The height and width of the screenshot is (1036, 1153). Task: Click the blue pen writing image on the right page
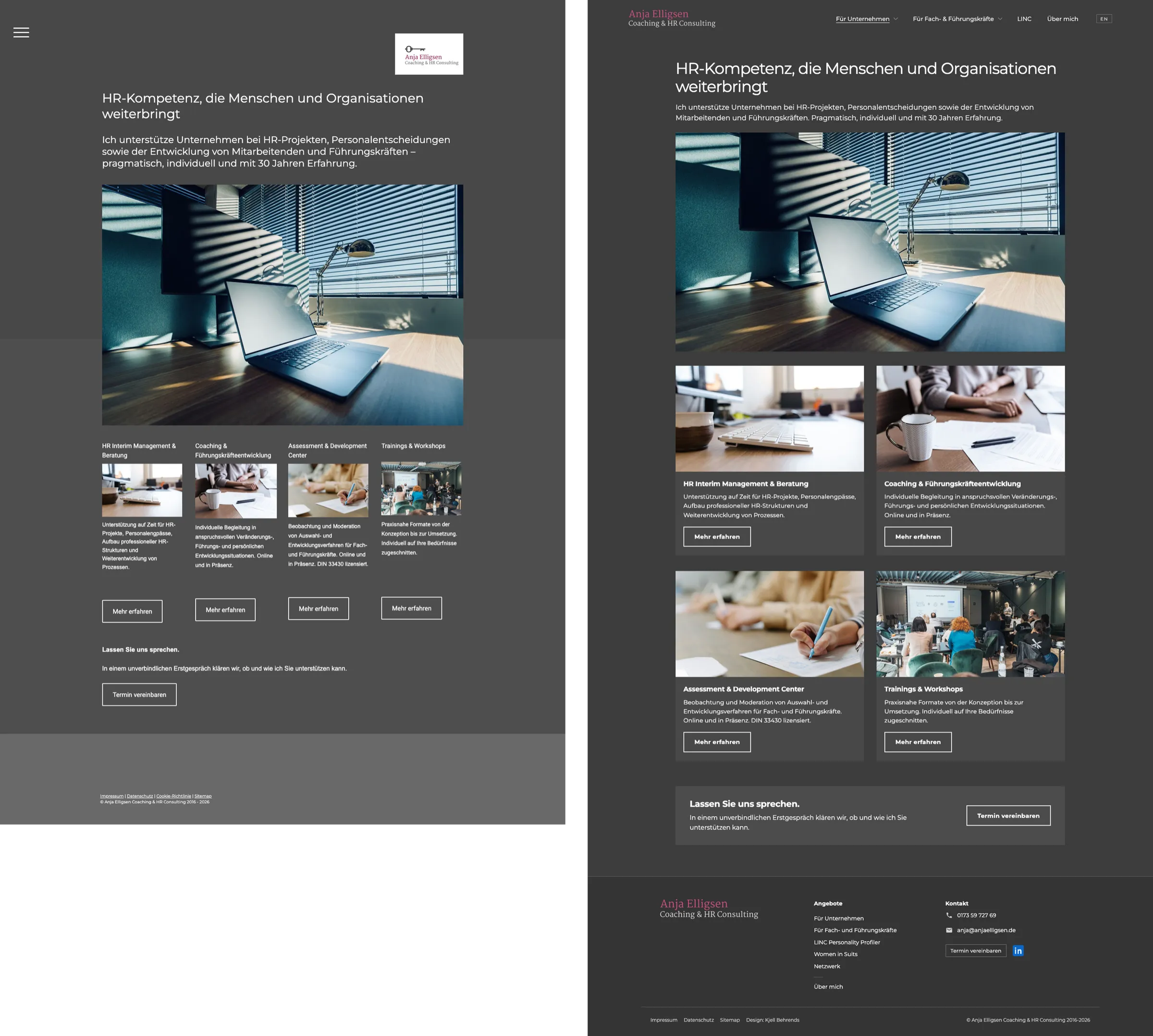770,624
